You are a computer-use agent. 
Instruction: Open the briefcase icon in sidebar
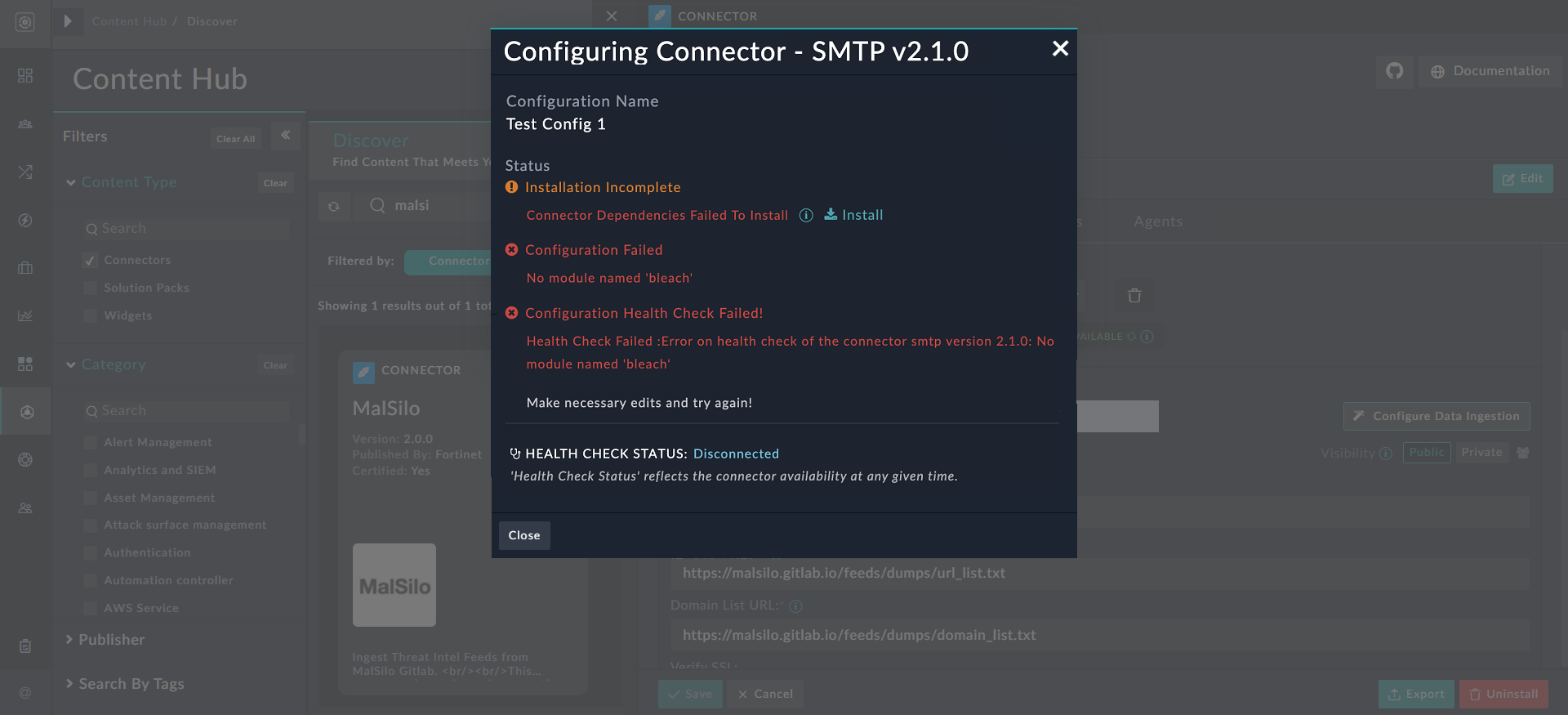(25, 268)
